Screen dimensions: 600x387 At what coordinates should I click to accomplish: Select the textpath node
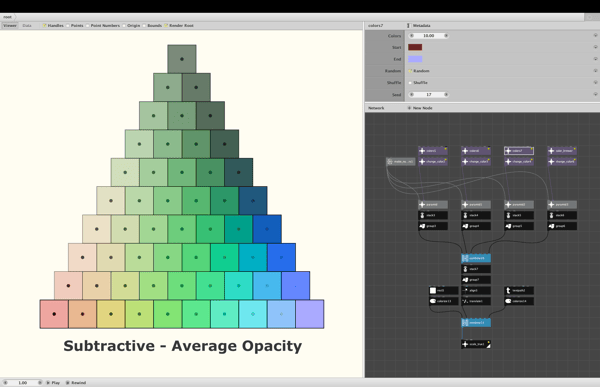tap(519, 291)
